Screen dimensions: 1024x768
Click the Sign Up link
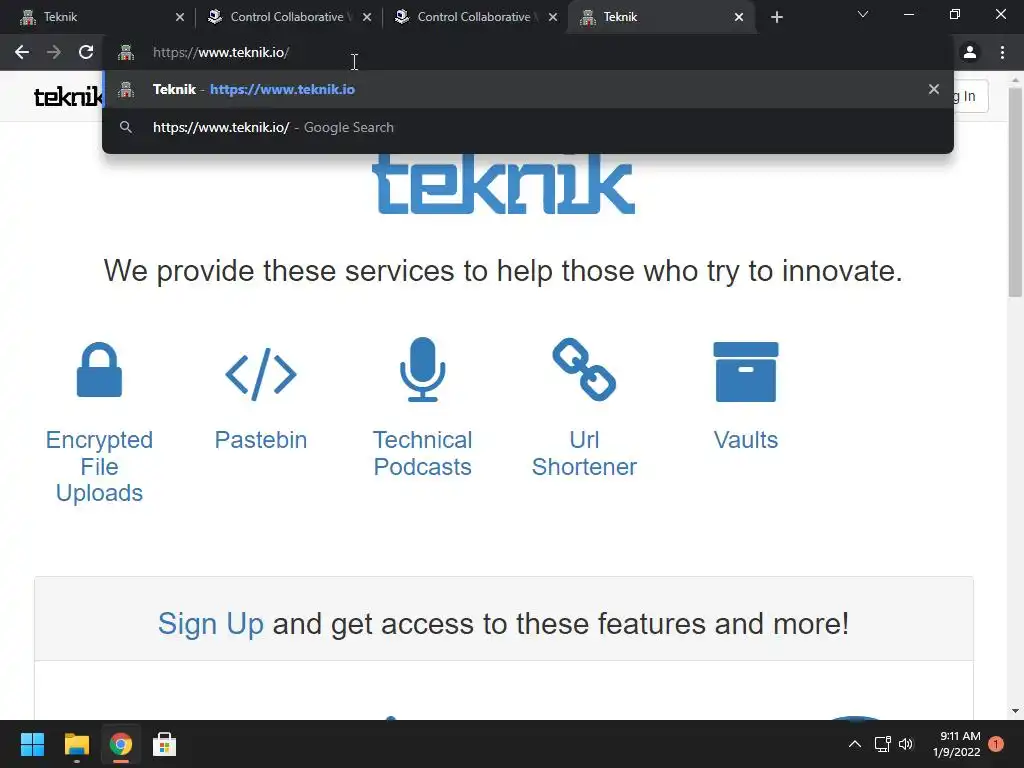[210, 624]
